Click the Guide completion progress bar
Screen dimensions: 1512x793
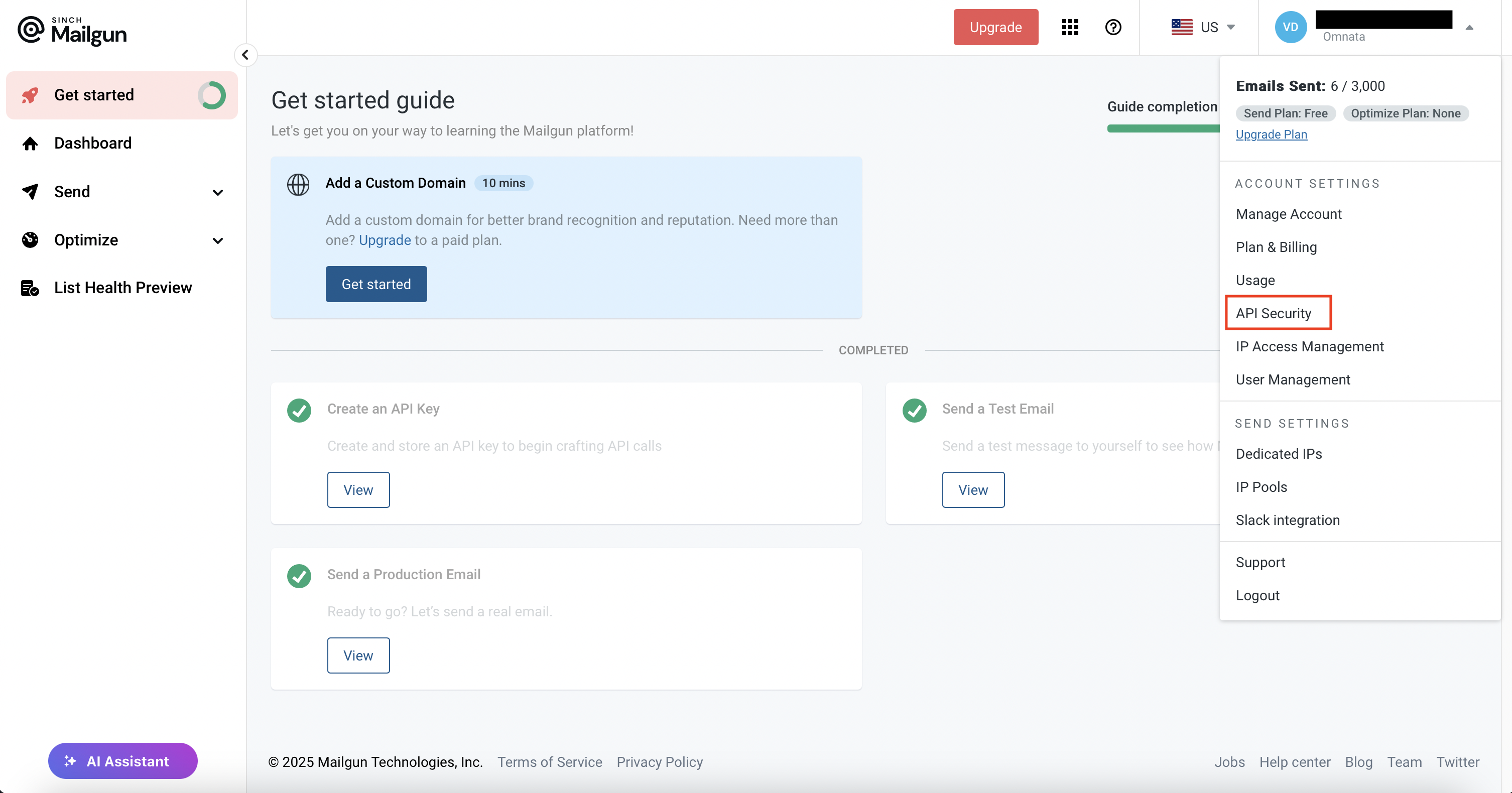pyautogui.click(x=1162, y=128)
